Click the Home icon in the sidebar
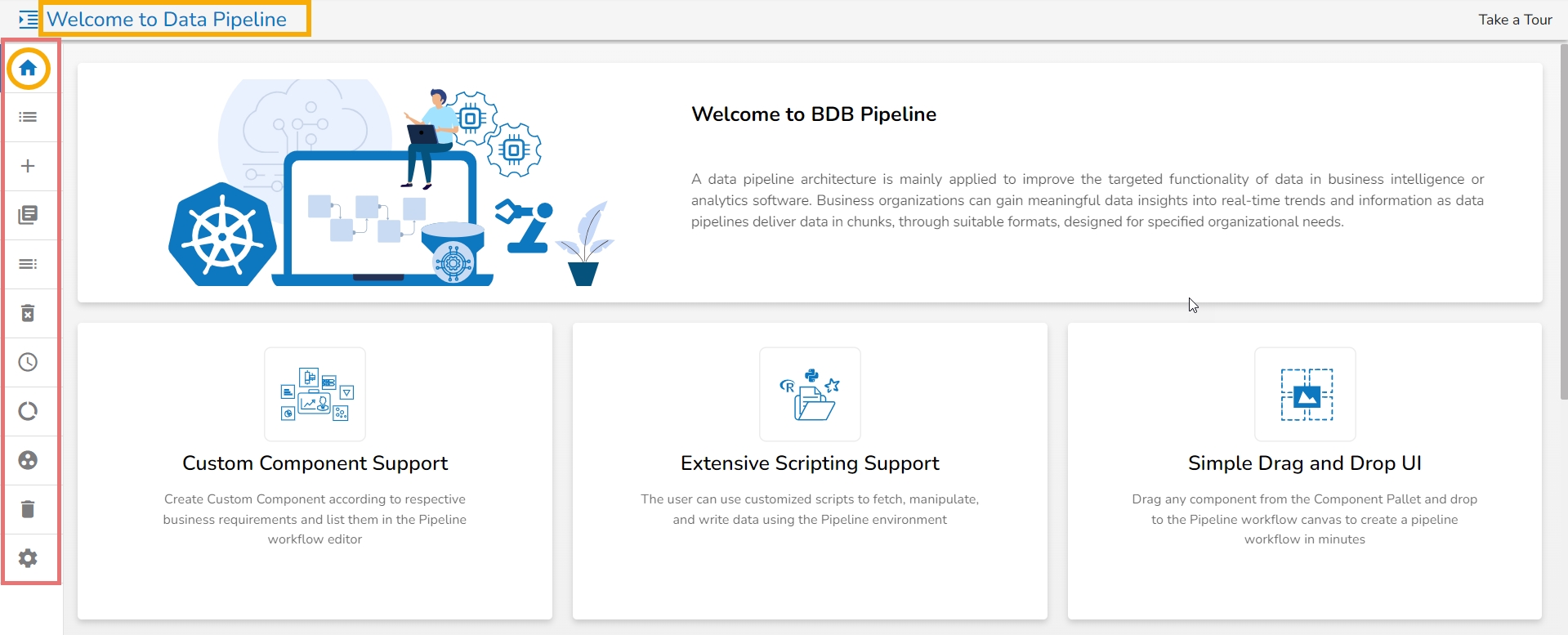Screen dimensions: 1568x635 point(28,69)
